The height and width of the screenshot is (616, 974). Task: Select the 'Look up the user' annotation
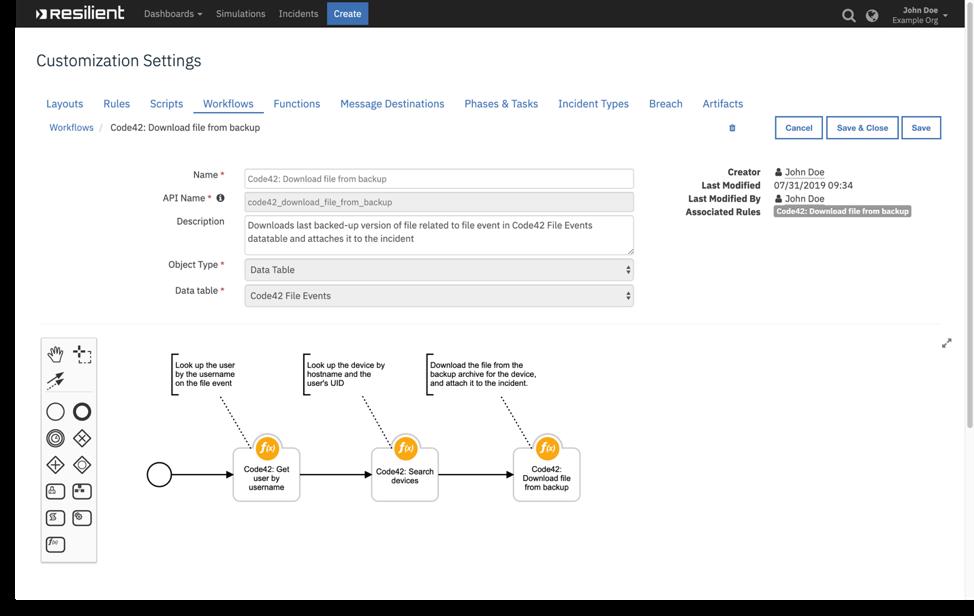pos(204,374)
